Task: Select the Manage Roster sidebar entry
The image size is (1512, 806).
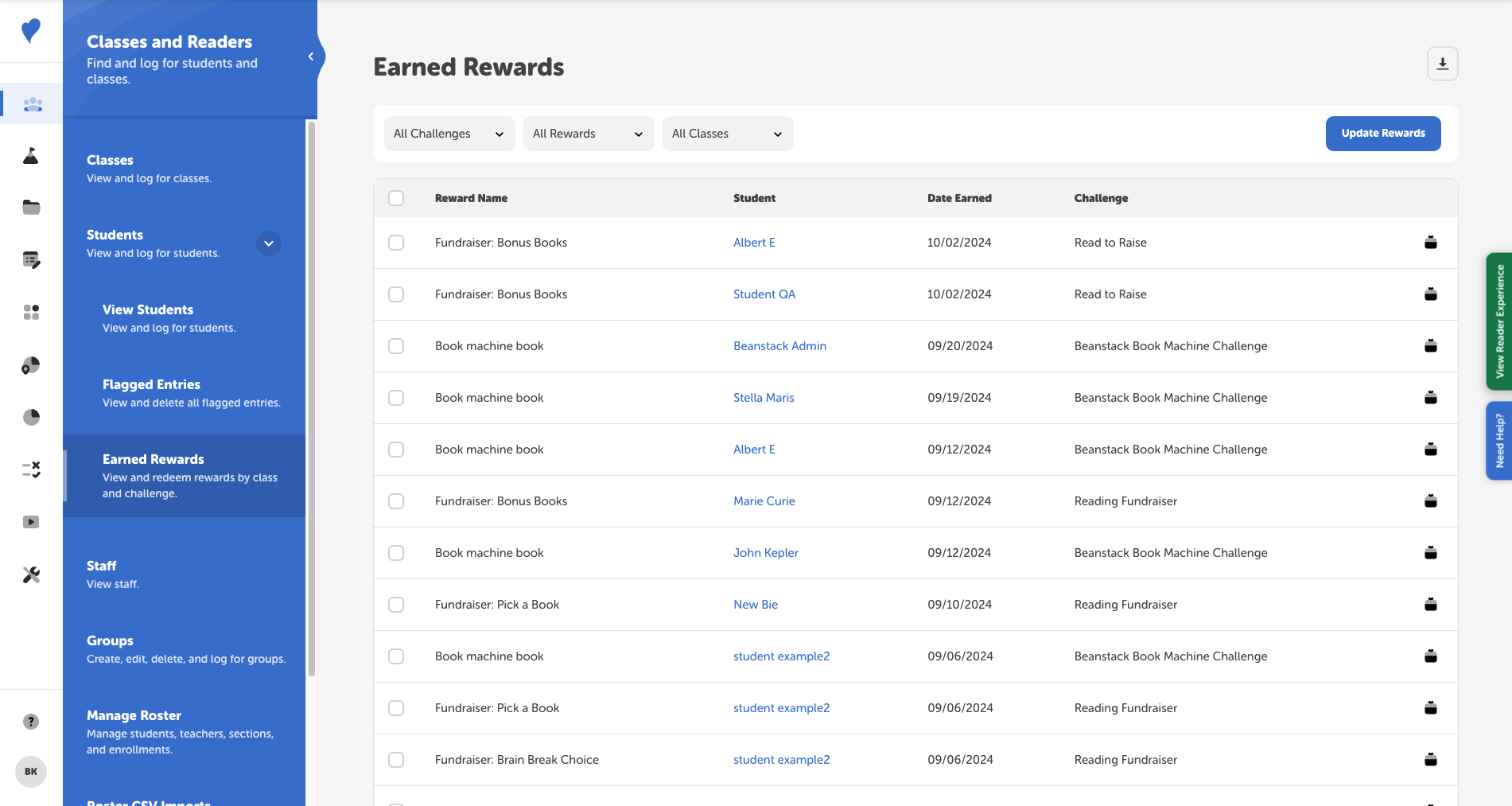Action: point(134,715)
